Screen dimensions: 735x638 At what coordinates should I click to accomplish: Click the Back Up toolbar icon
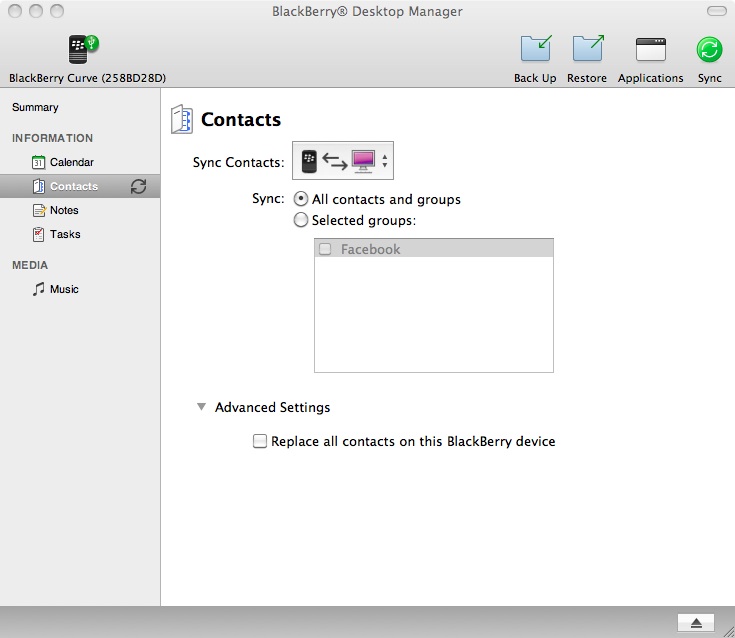point(535,49)
